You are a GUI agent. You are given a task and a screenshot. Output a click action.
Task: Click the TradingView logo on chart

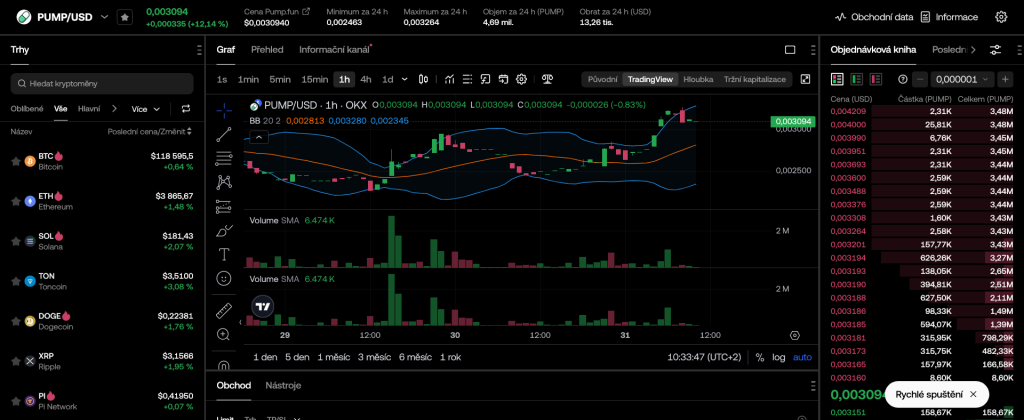pos(263,306)
